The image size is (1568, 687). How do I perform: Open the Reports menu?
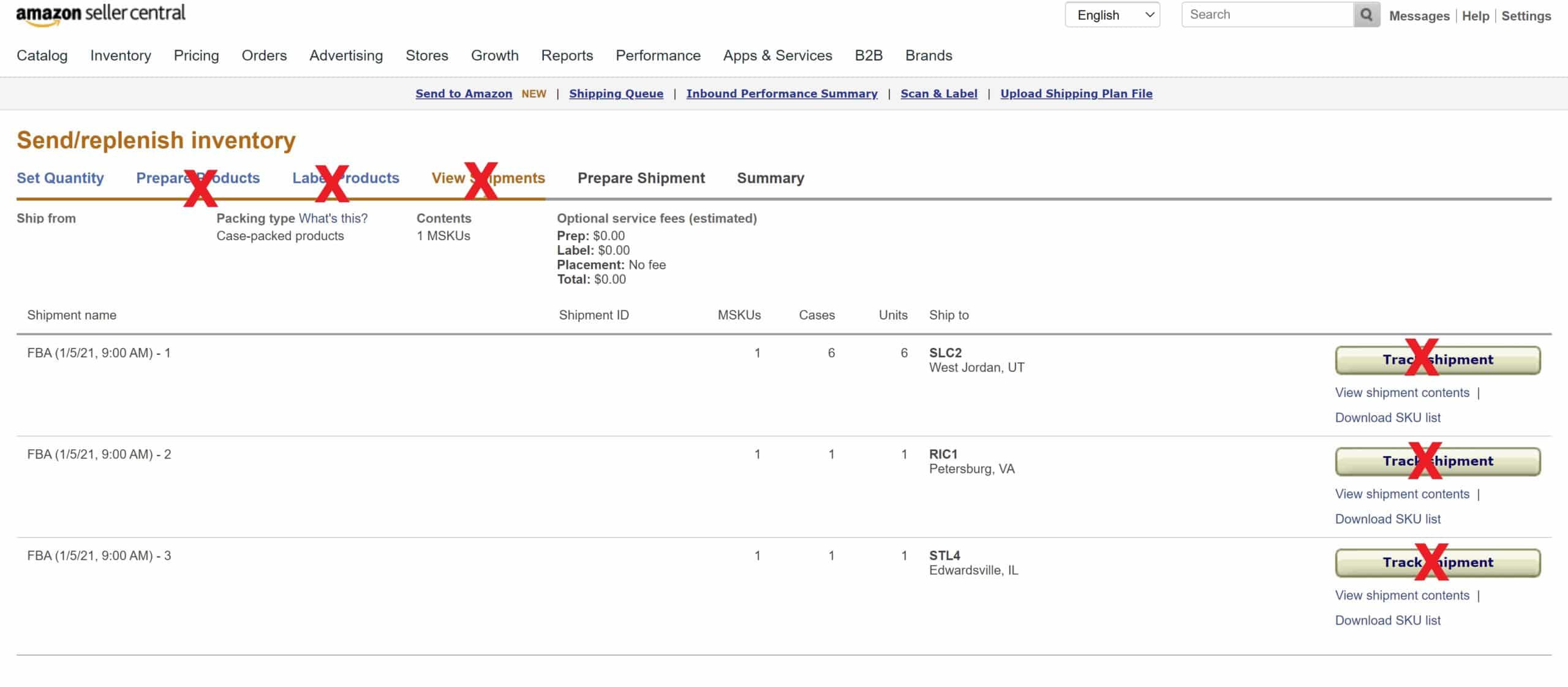point(567,55)
